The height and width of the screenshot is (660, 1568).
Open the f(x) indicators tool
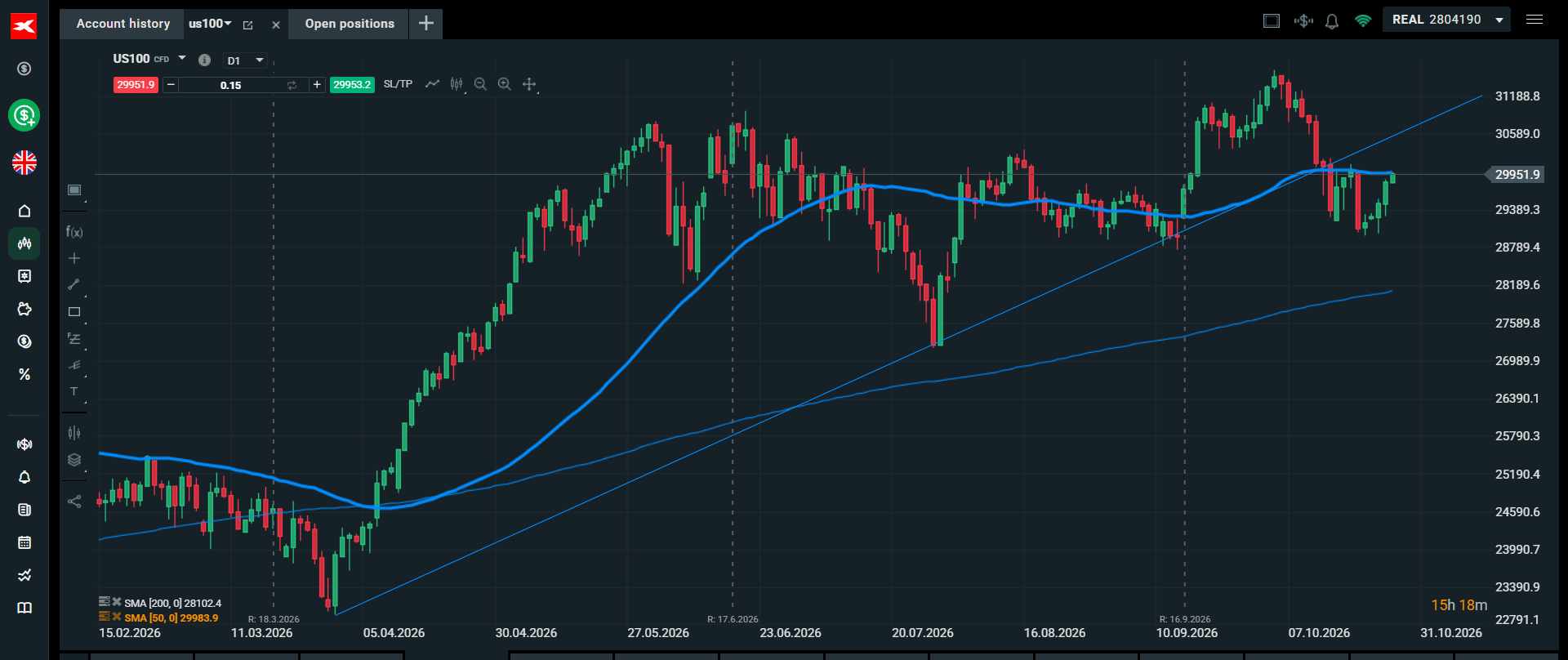pos(74,232)
